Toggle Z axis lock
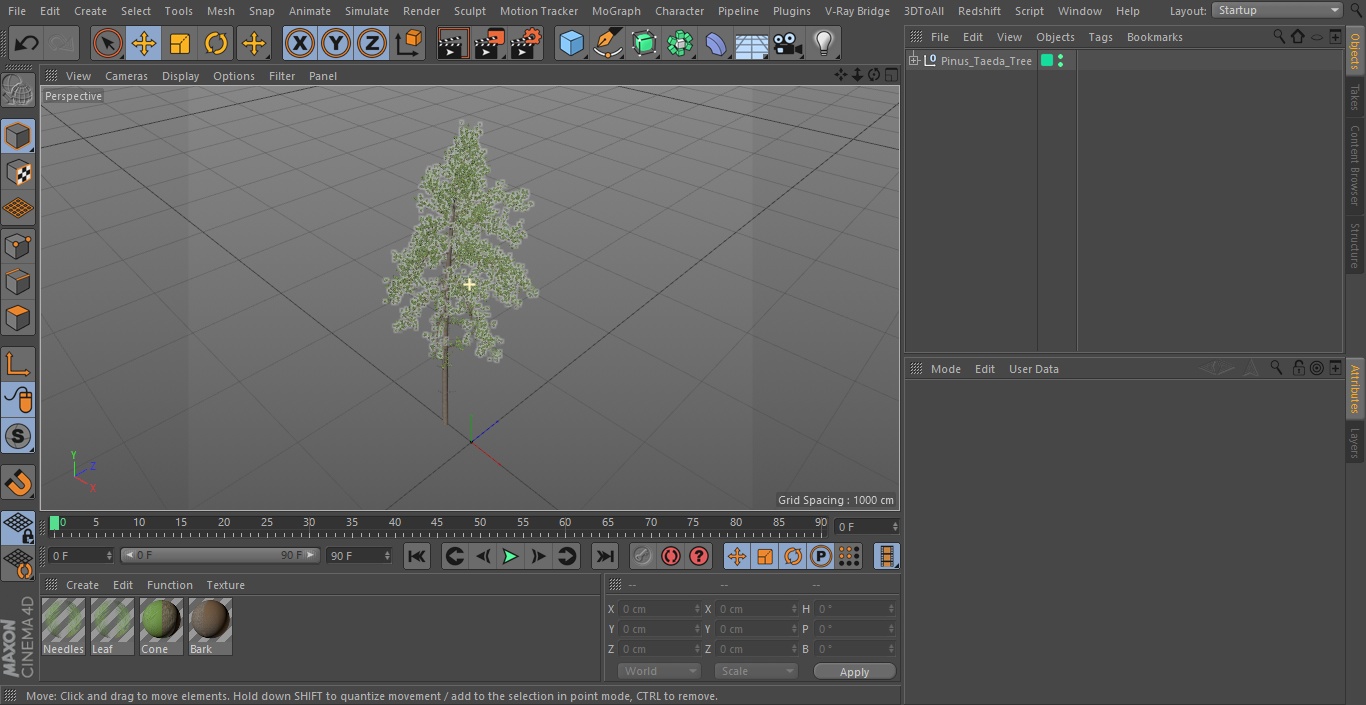The height and width of the screenshot is (705, 1366). [372, 43]
